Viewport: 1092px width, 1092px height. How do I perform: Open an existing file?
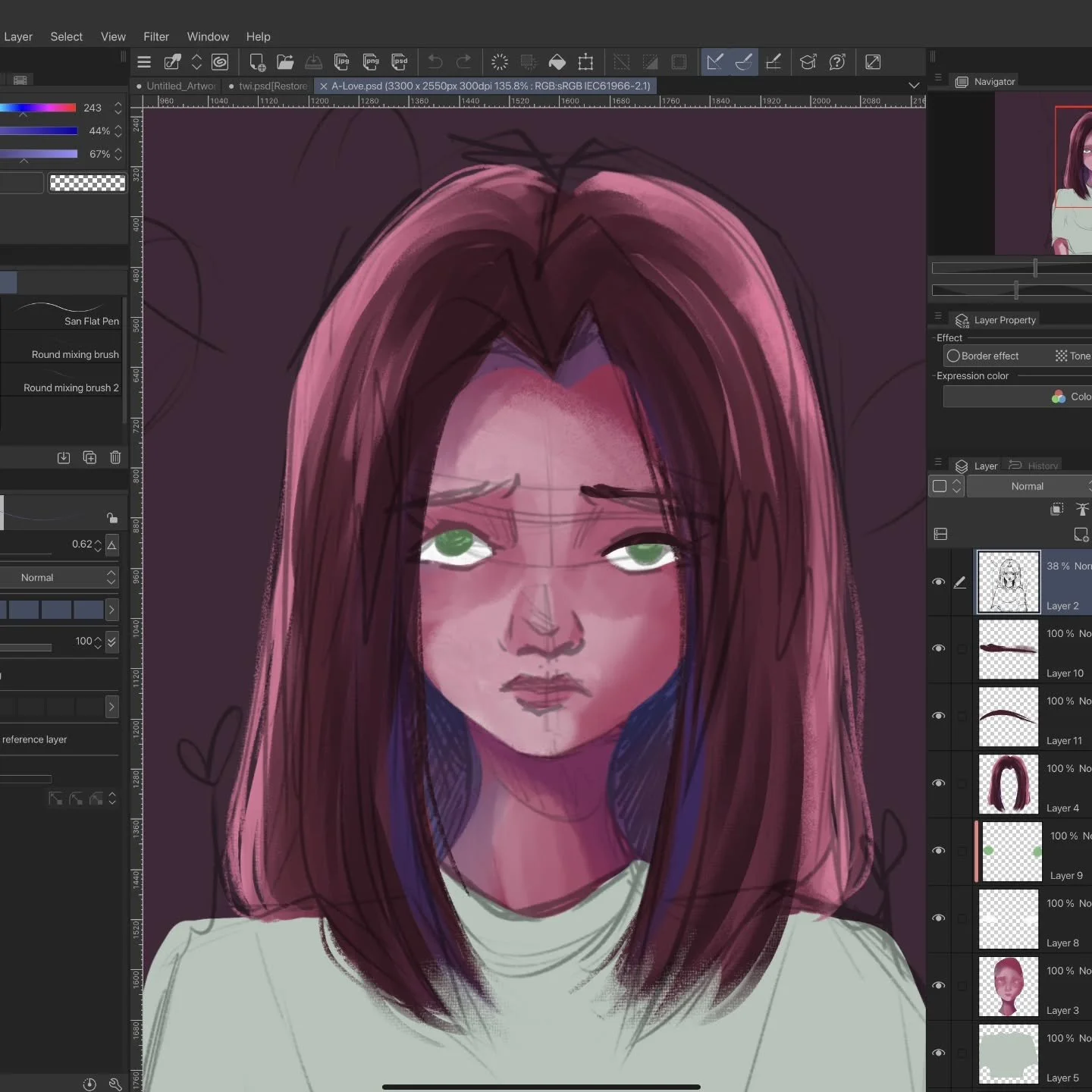tap(285, 62)
